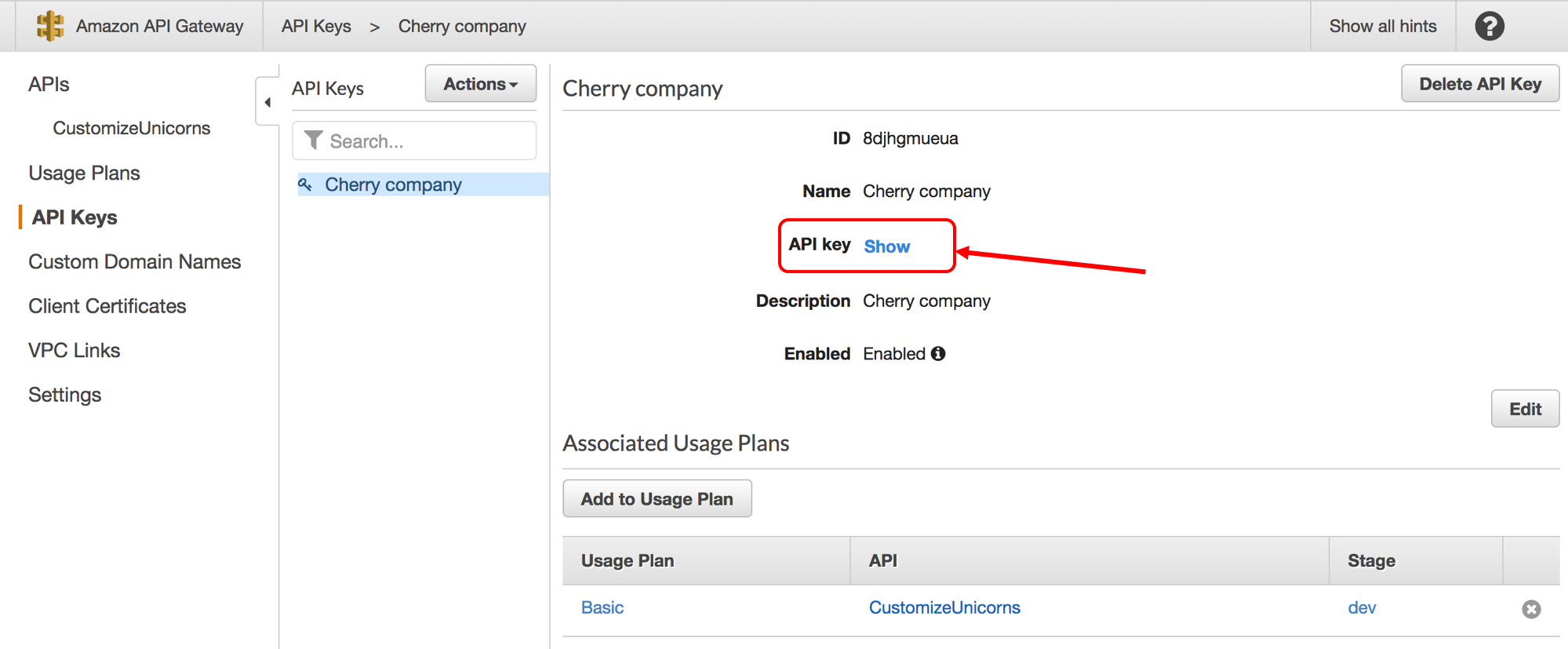The width and height of the screenshot is (1568, 649).
Task: Go to APIs in sidebar
Action: pos(49,84)
